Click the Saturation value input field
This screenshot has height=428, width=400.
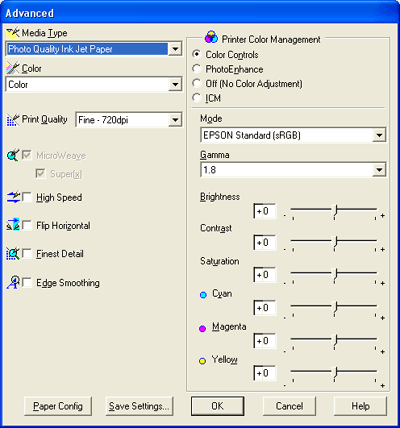coord(265,275)
